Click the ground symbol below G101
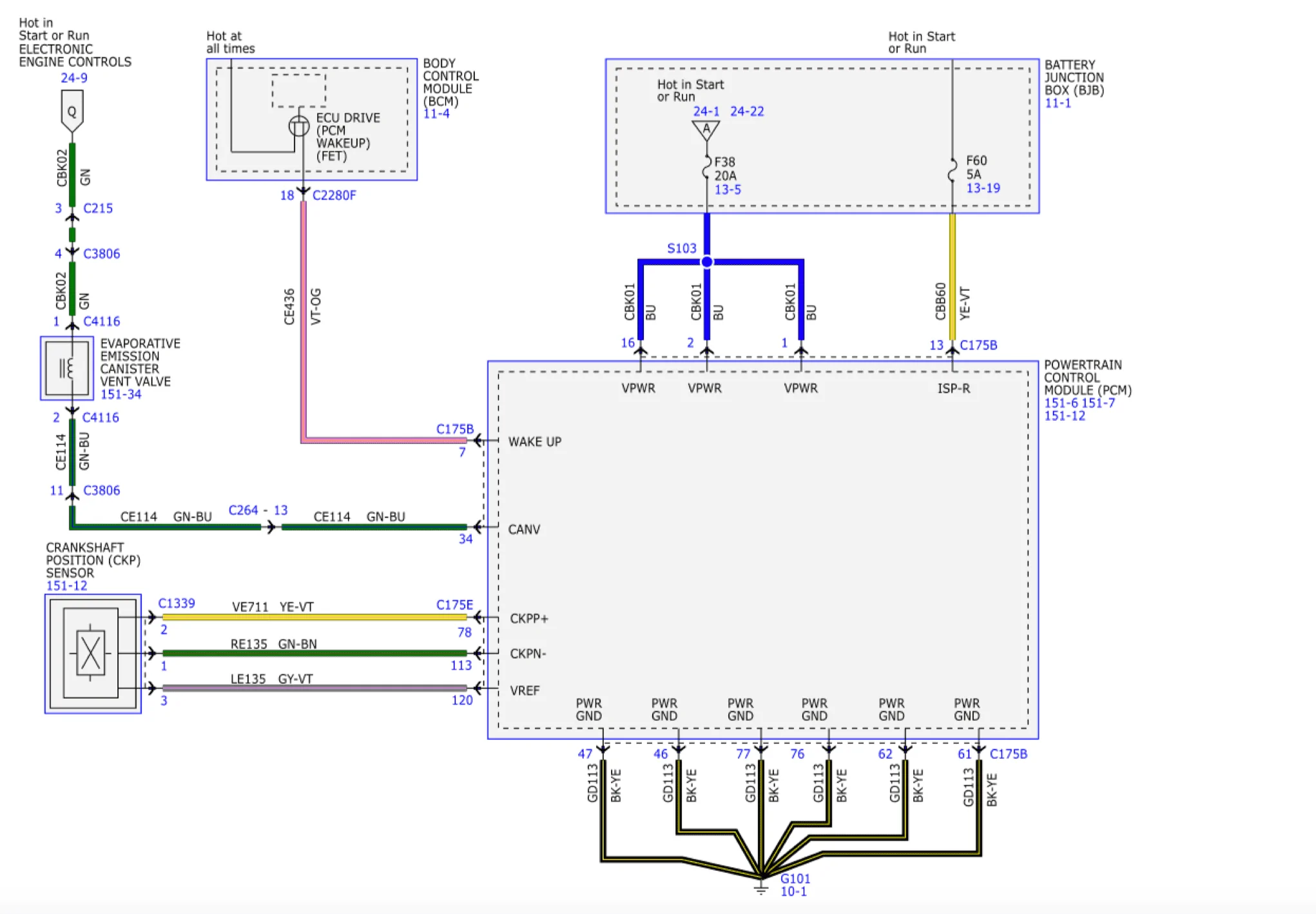1316x914 pixels. (761, 890)
